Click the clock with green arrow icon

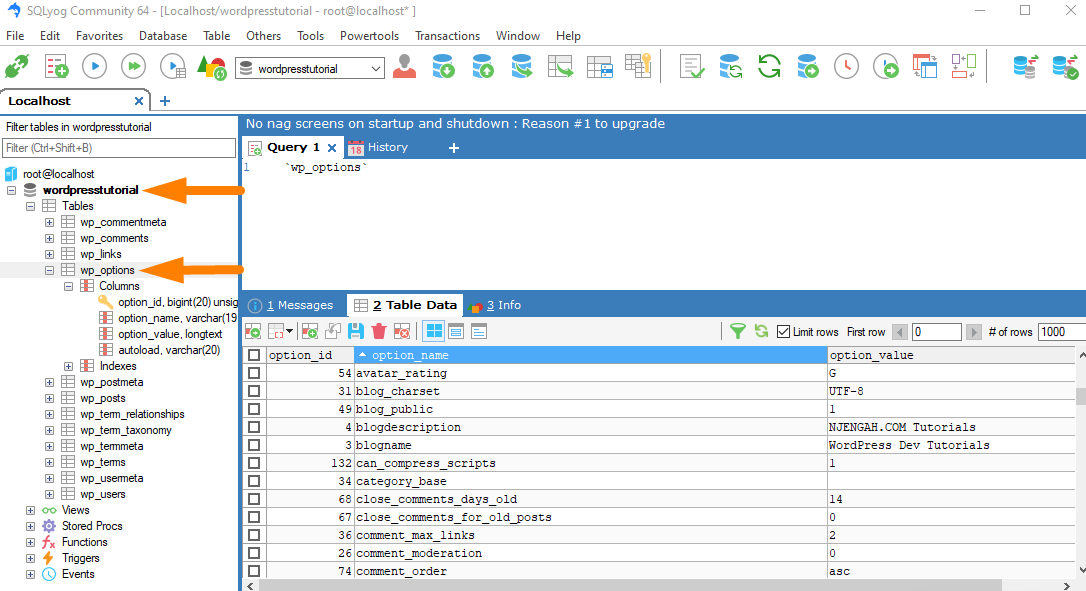click(886, 67)
